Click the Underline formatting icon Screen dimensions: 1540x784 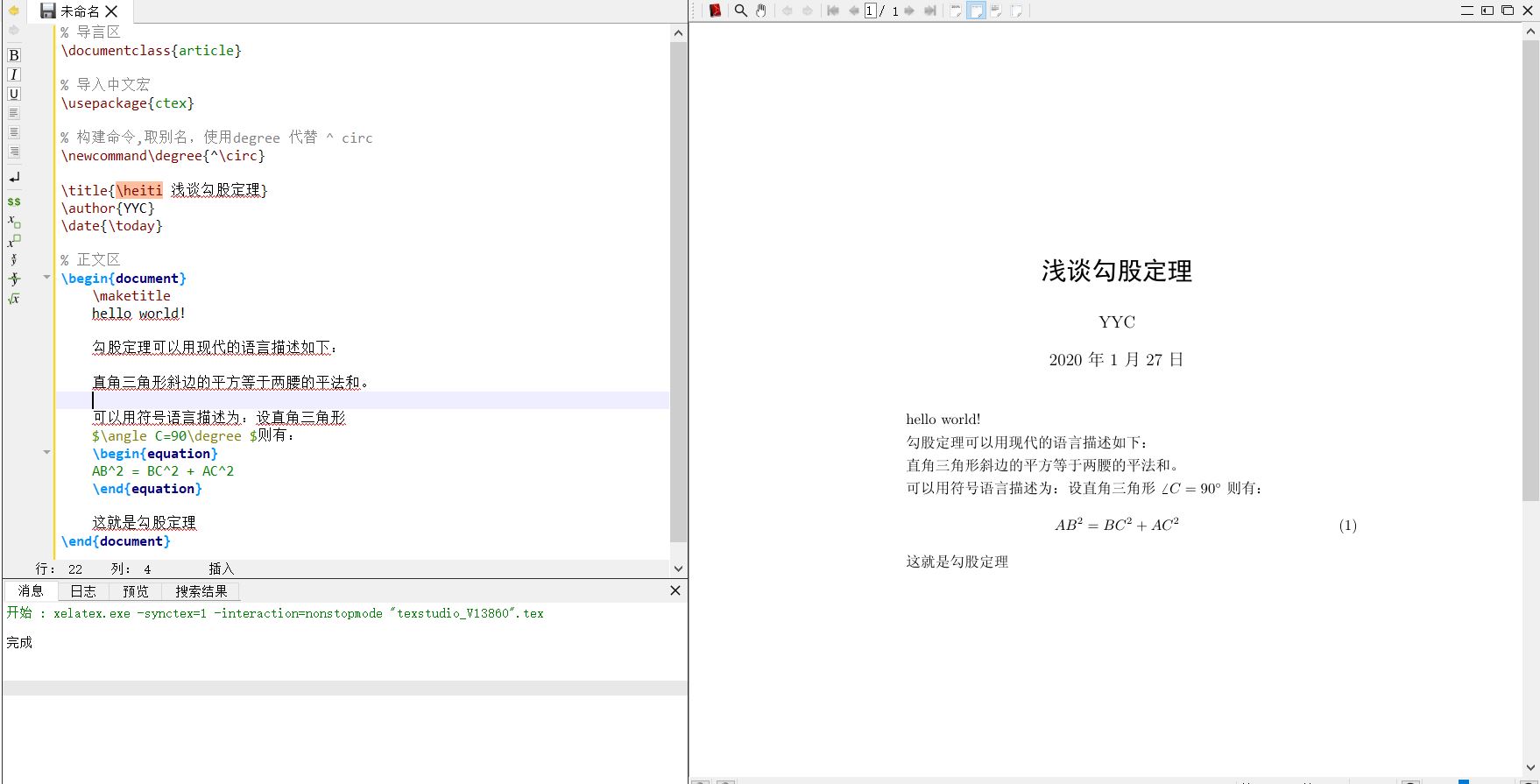pos(14,94)
